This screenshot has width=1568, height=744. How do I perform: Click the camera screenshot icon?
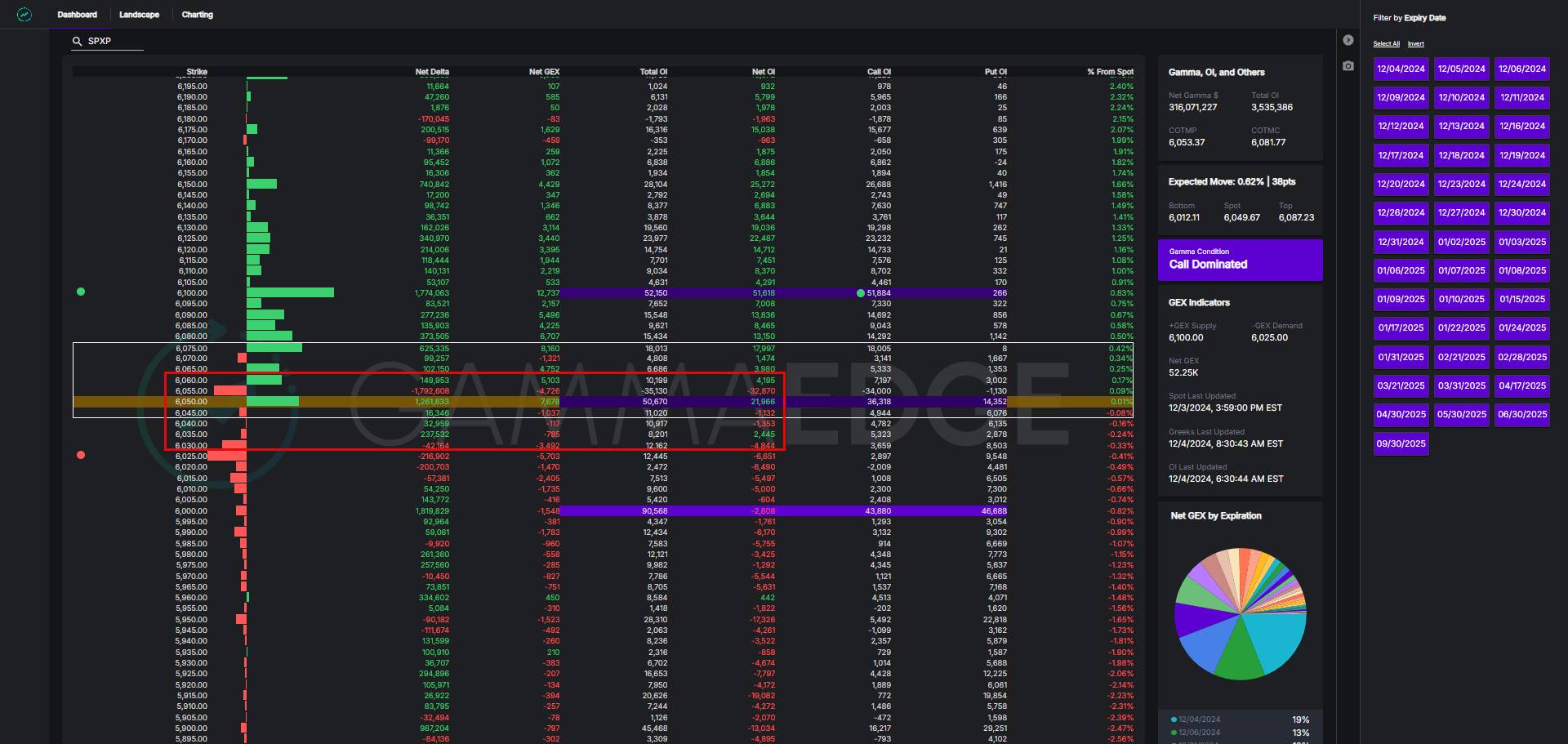pyautogui.click(x=1348, y=65)
